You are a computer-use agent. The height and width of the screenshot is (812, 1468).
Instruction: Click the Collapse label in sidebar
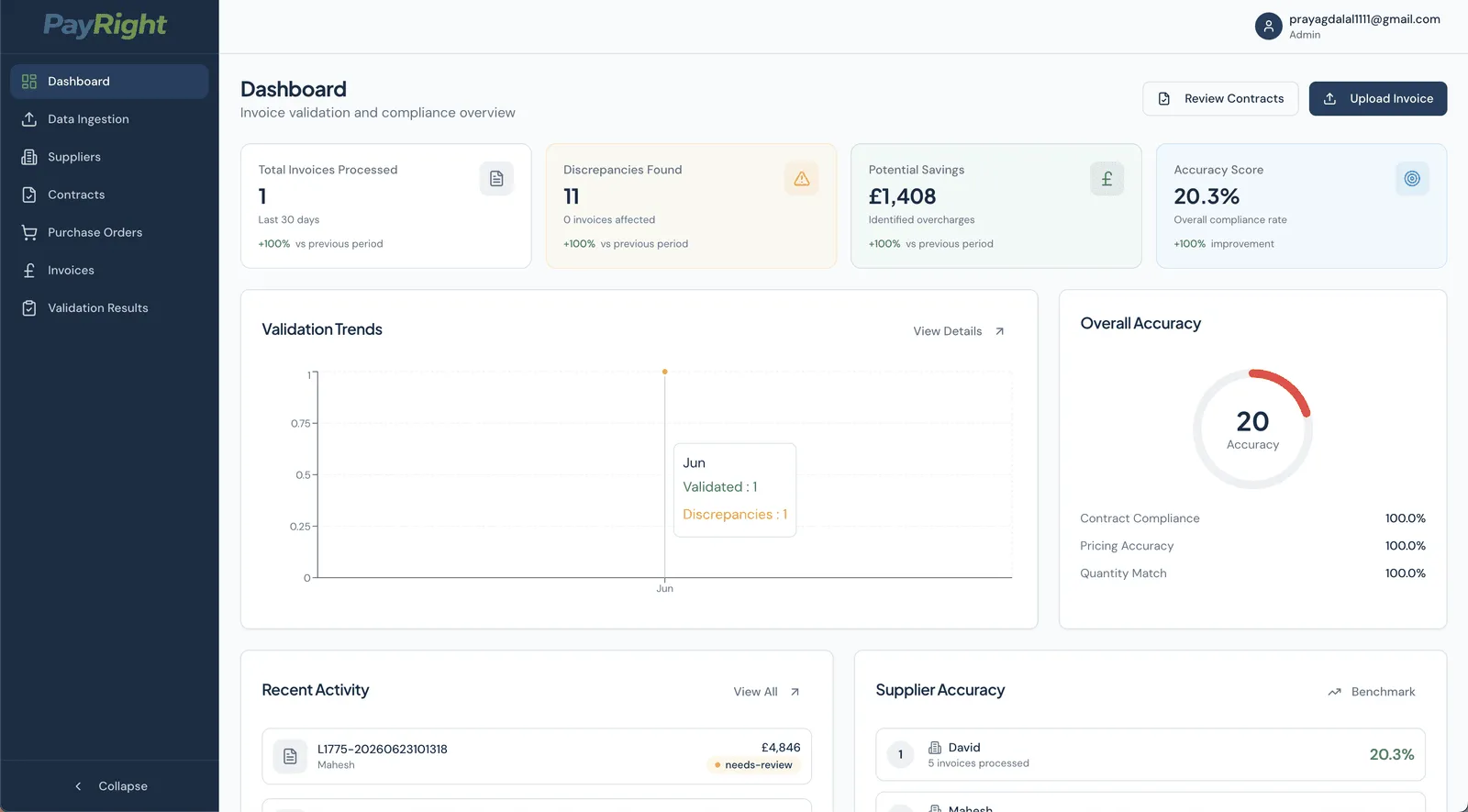[123, 786]
